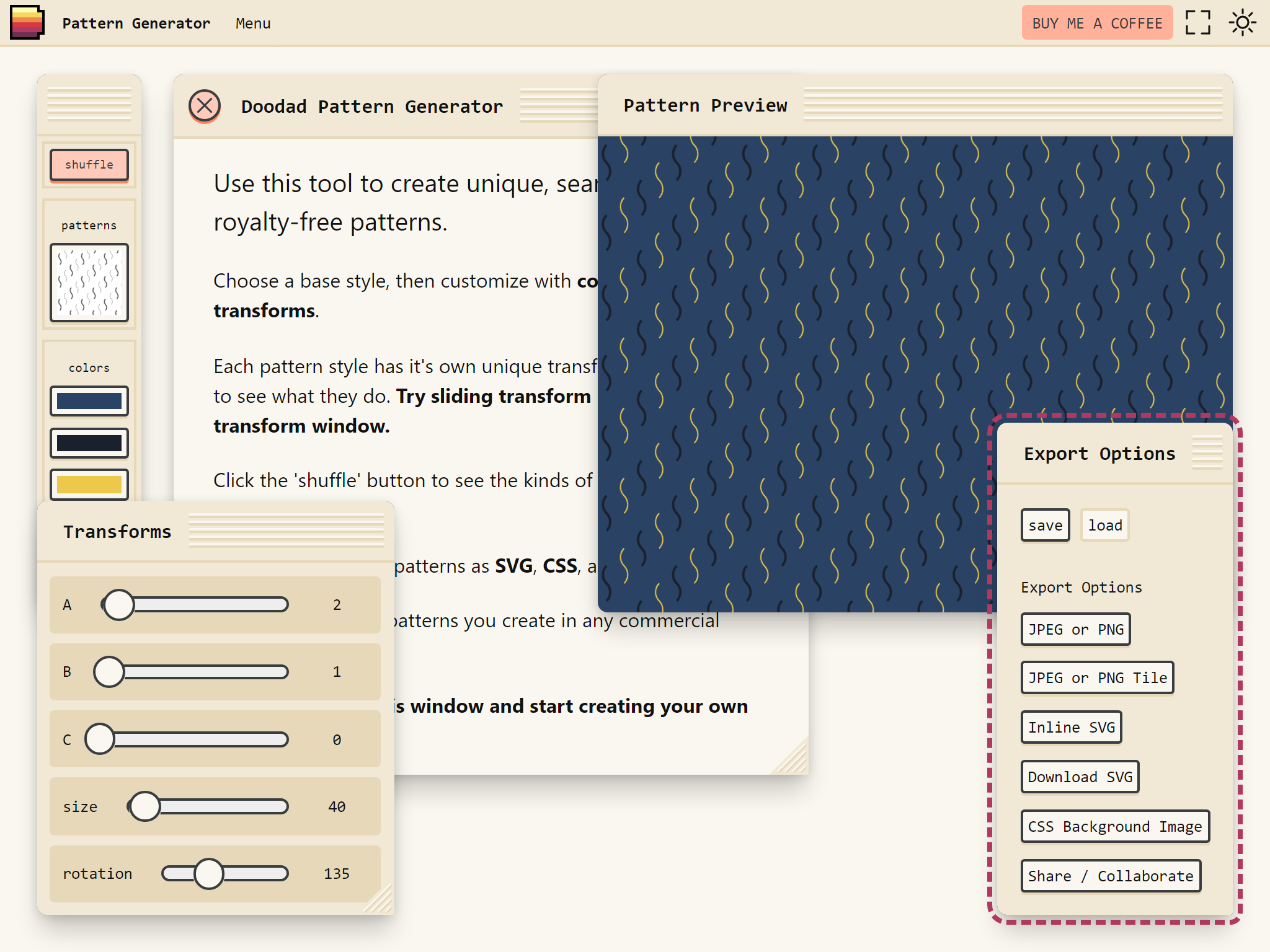Export as JPEG or PNG Tile
1270x952 pixels.
pyautogui.click(x=1097, y=677)
